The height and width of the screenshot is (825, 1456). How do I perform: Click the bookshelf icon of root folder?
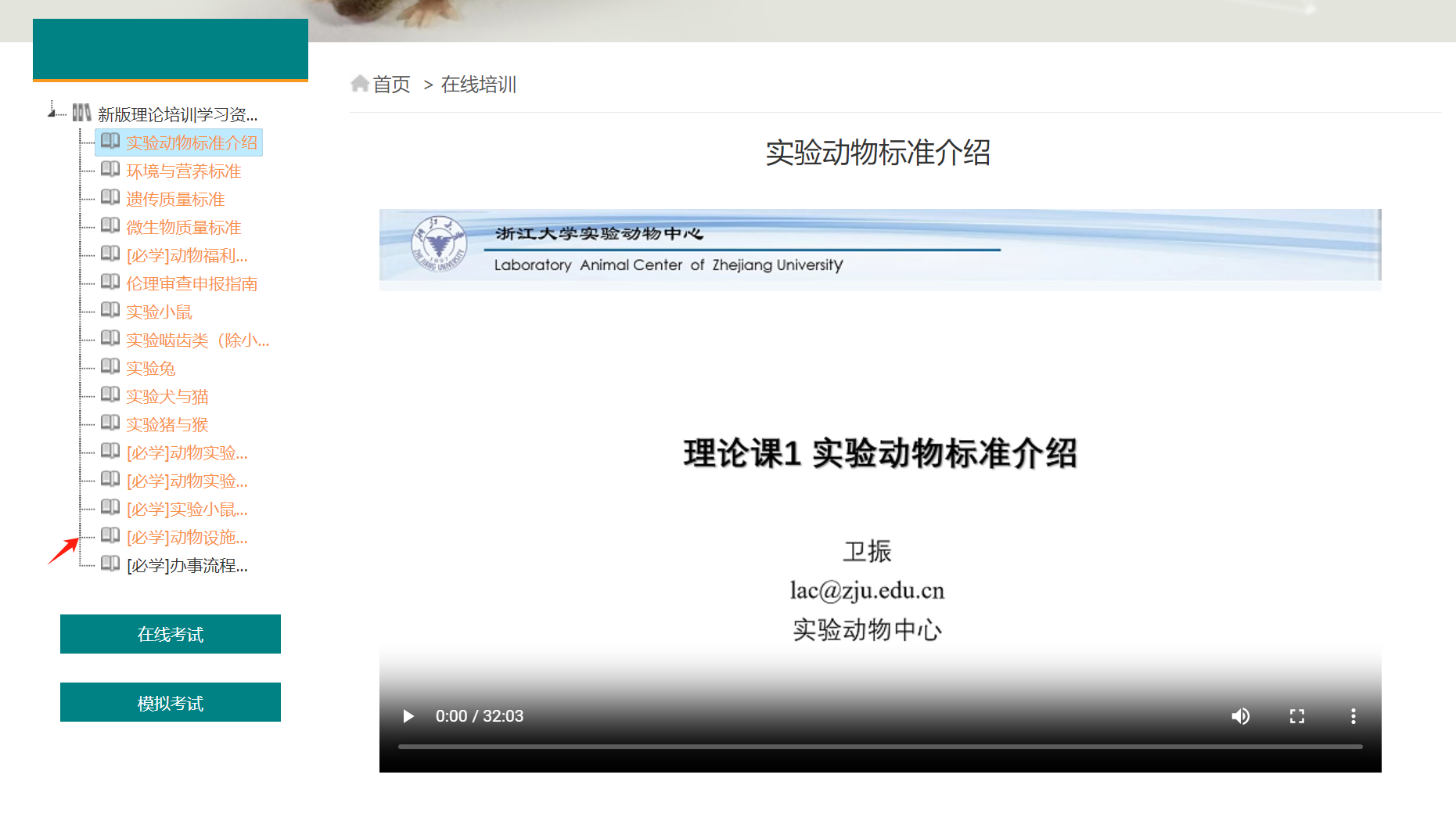81,113
